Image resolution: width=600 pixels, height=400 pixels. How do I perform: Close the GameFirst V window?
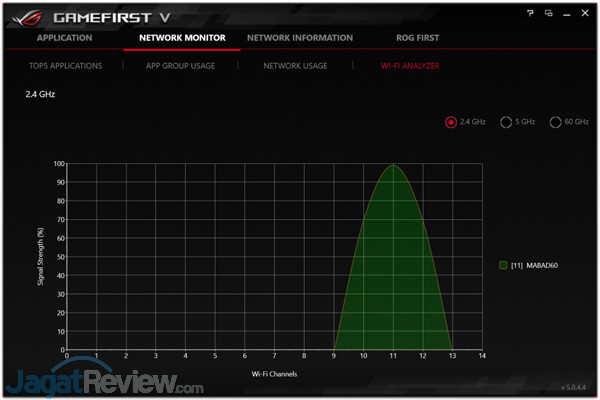tap(584, 14)
